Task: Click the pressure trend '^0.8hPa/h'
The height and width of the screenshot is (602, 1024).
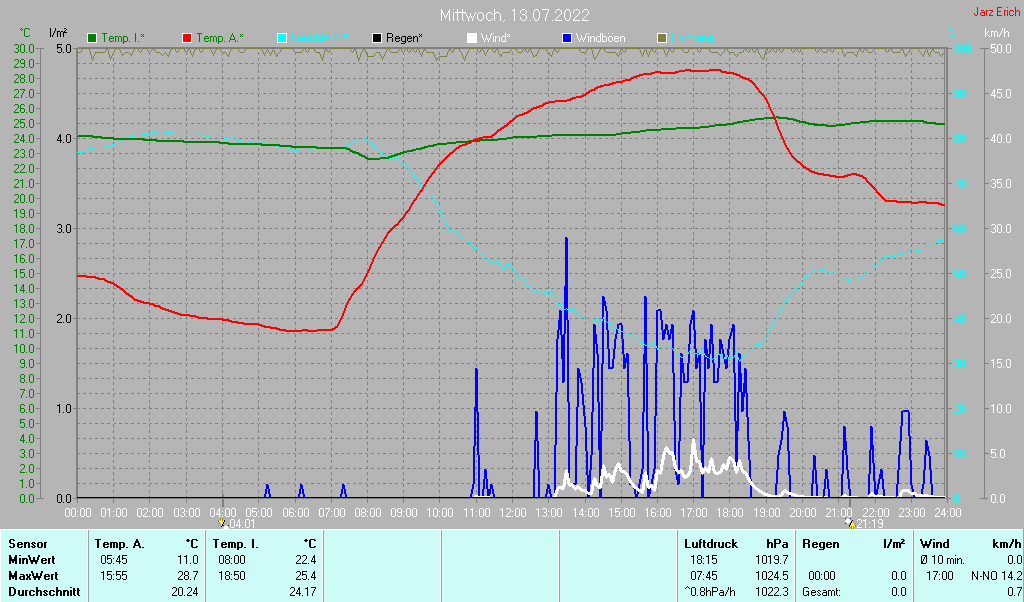Action: (x=710, y=592)
